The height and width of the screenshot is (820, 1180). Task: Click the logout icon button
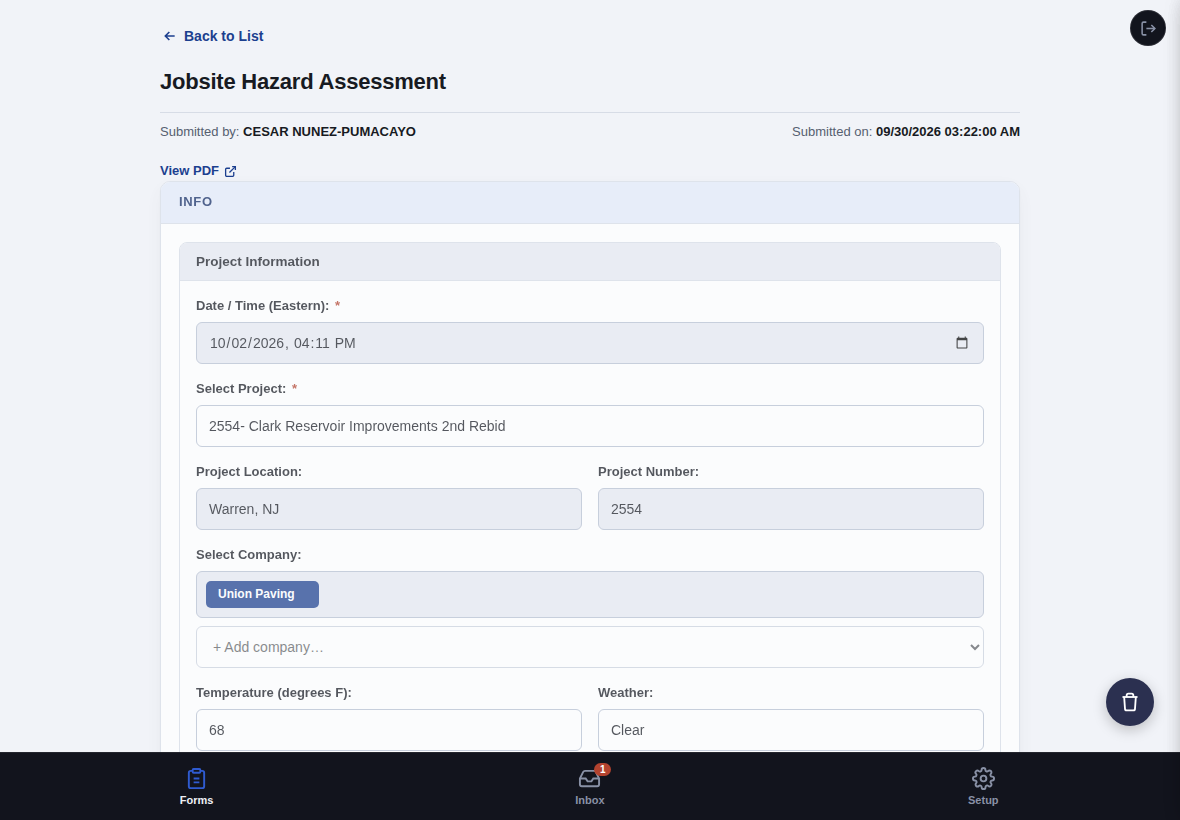coord(1148,29)
